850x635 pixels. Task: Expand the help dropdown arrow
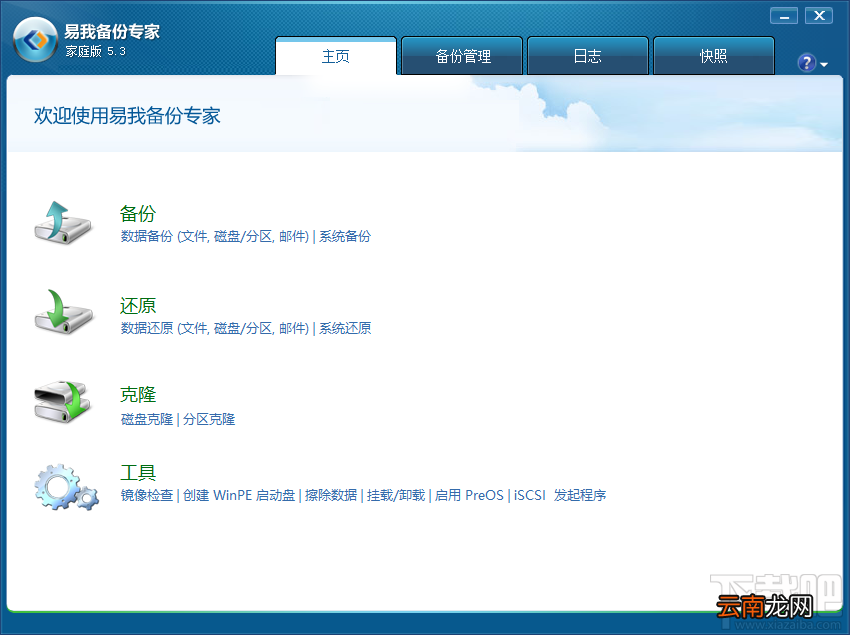[824, 65]
